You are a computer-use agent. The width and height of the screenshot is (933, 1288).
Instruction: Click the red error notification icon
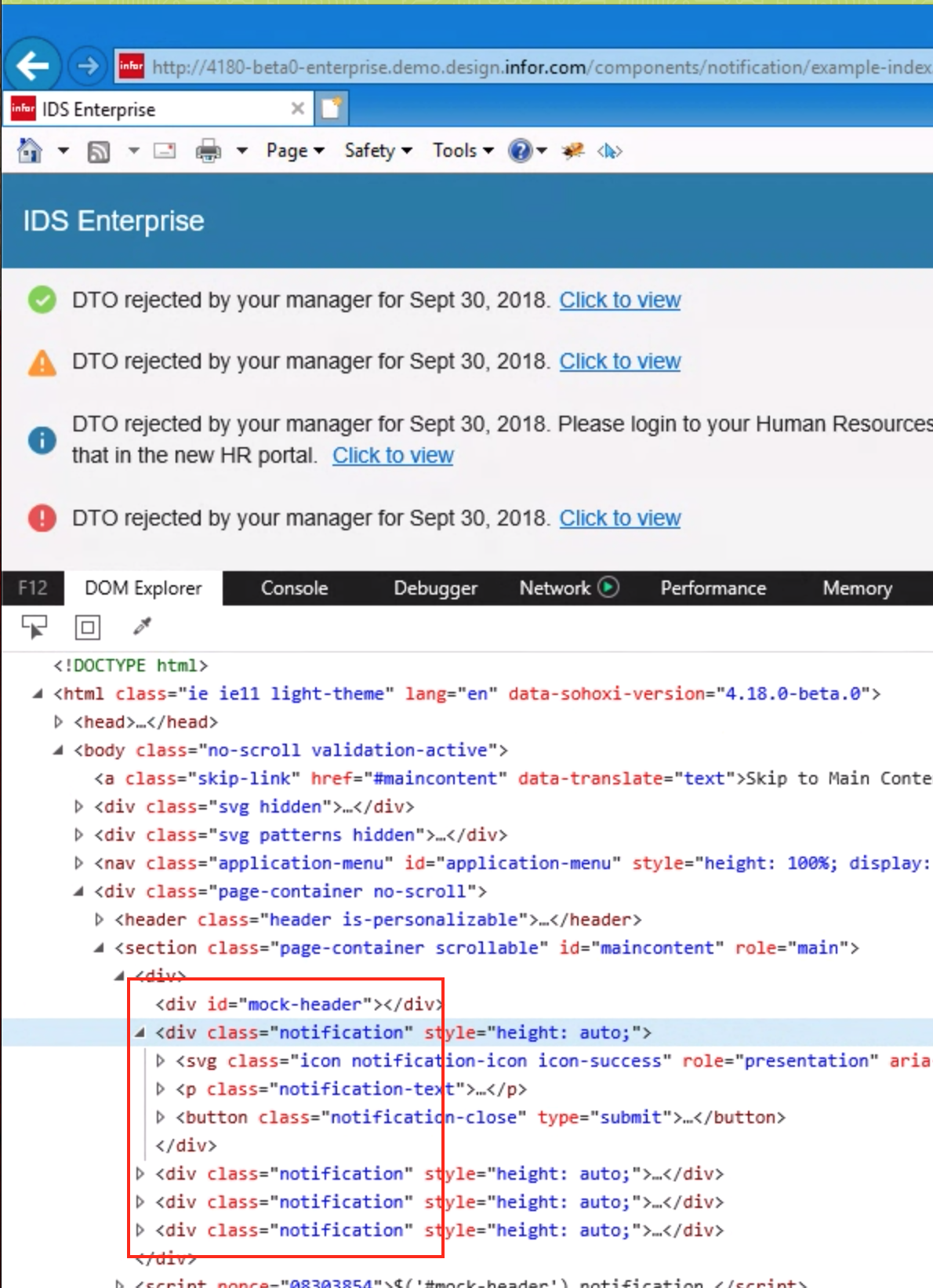(42, 518)
